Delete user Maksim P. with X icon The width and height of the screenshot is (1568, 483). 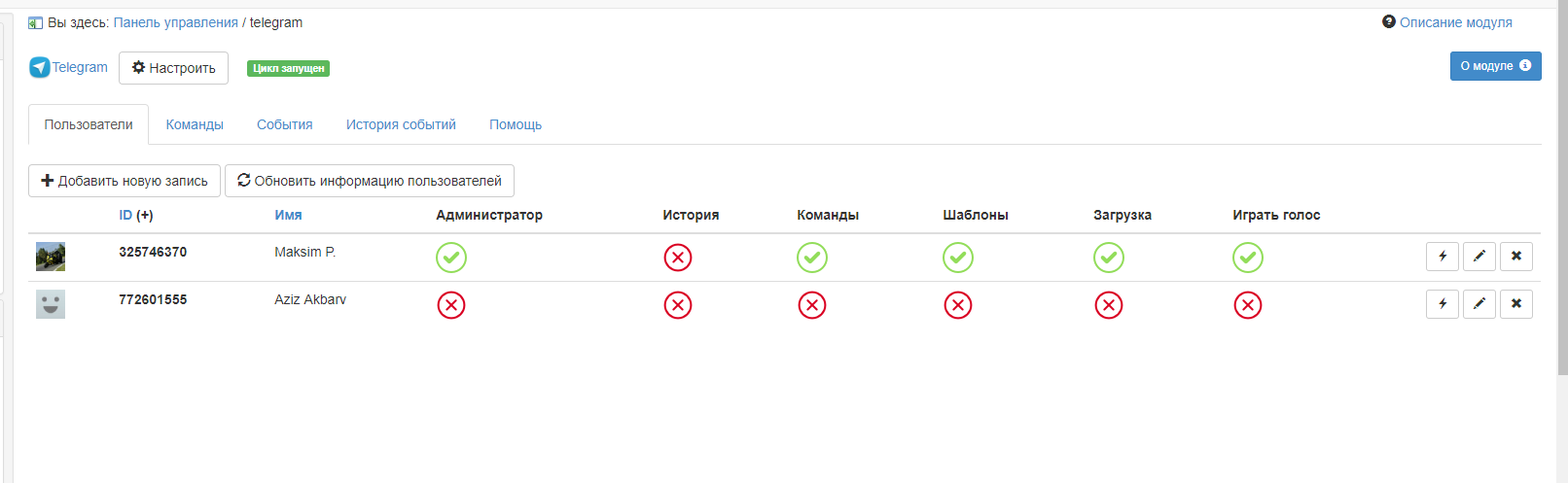tap(1516, 257)
